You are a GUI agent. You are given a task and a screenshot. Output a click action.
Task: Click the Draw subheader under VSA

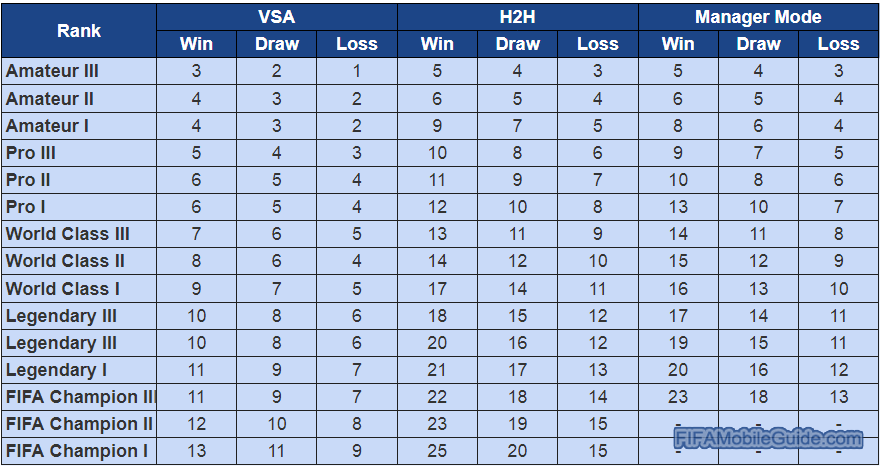(277, 44)
